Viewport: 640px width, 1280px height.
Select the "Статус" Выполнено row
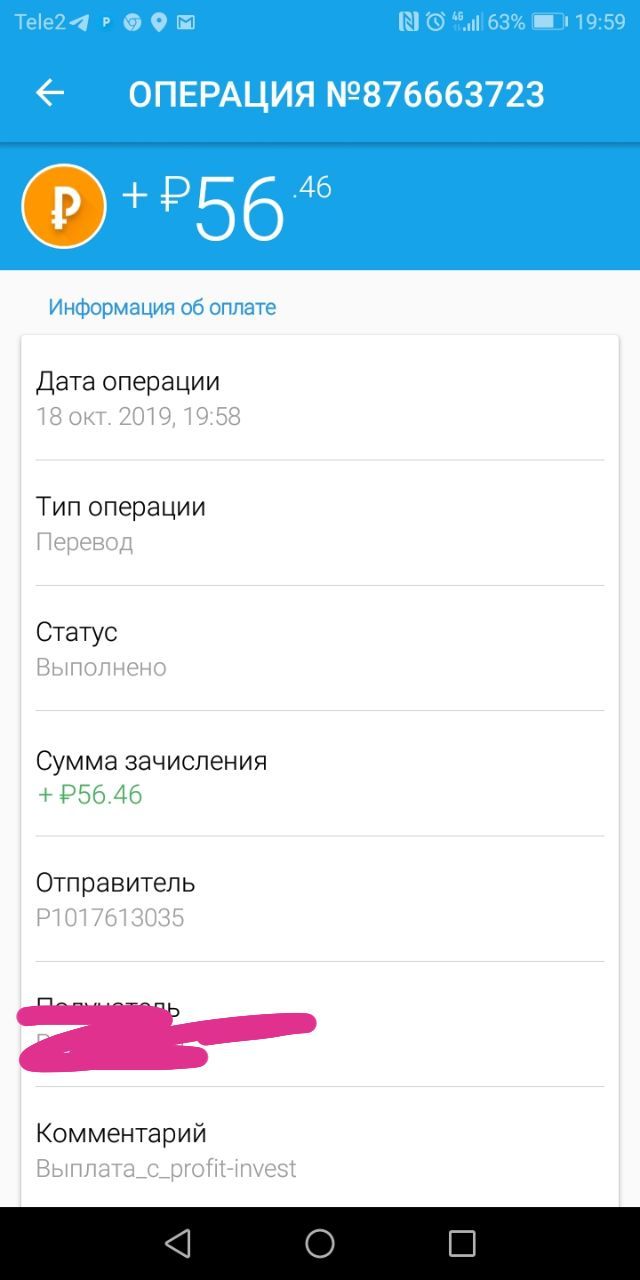coord(320,648)
